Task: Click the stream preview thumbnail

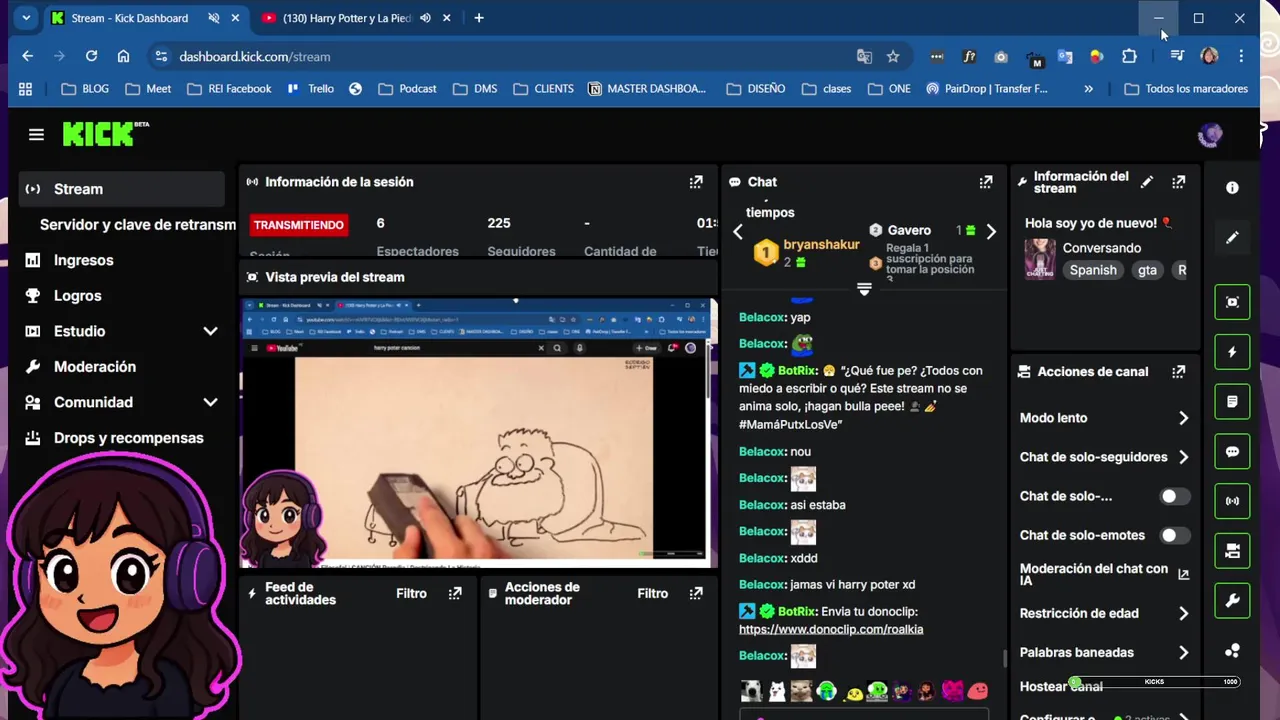Action: [478, 432]
